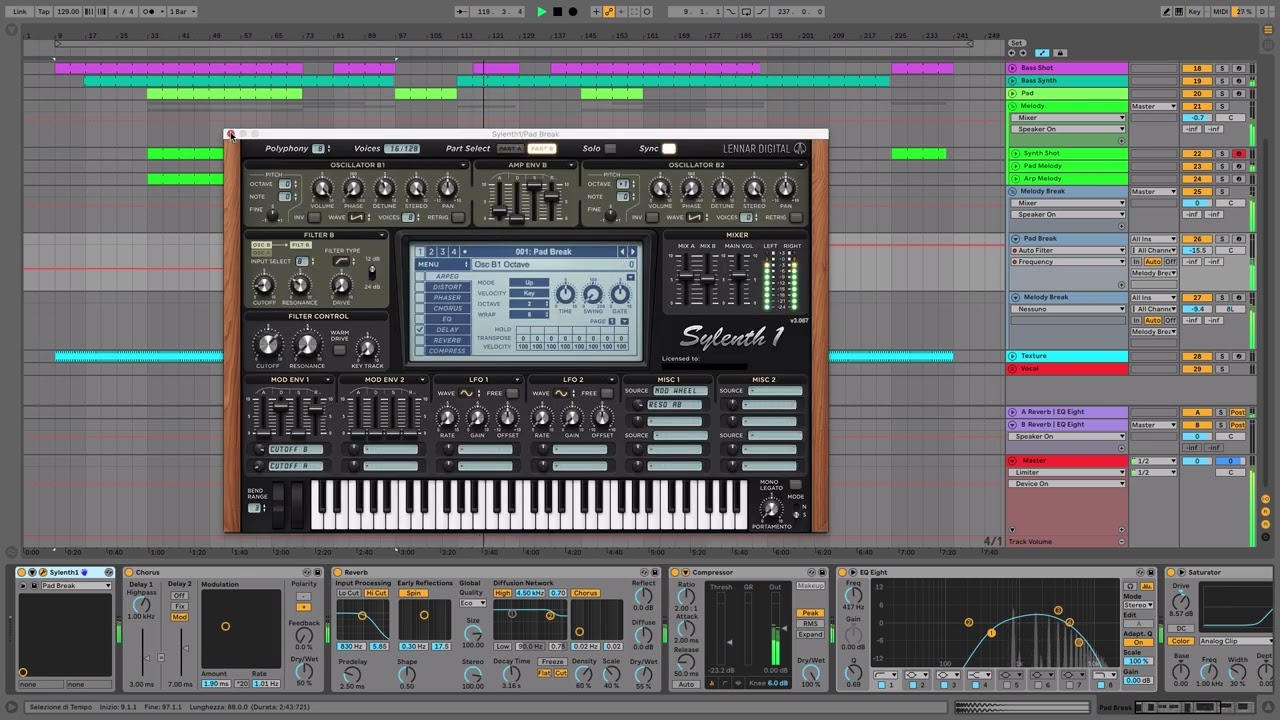Open Pad Break All Ins input dropdown
The image size is (1280, 720).
(x=1154, y=239)
